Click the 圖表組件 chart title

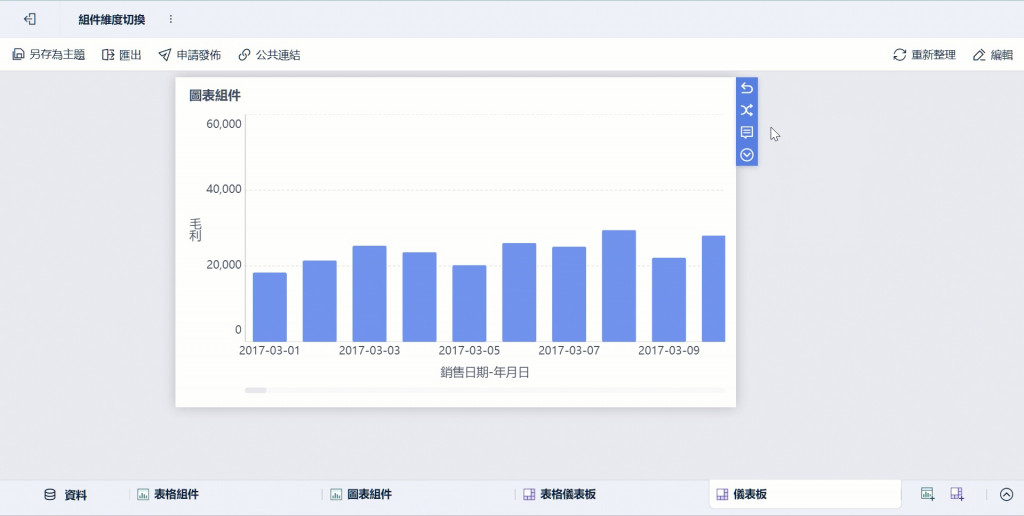coord(215,95)
